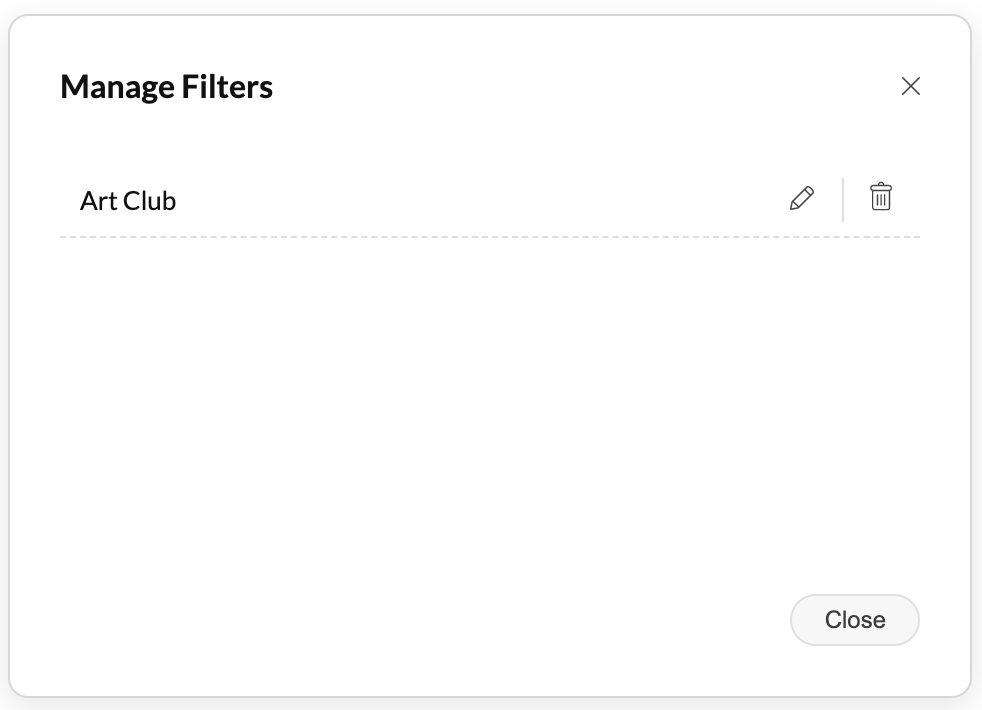
Task: Hit the delete icon in the filter row
Action: 880,197
